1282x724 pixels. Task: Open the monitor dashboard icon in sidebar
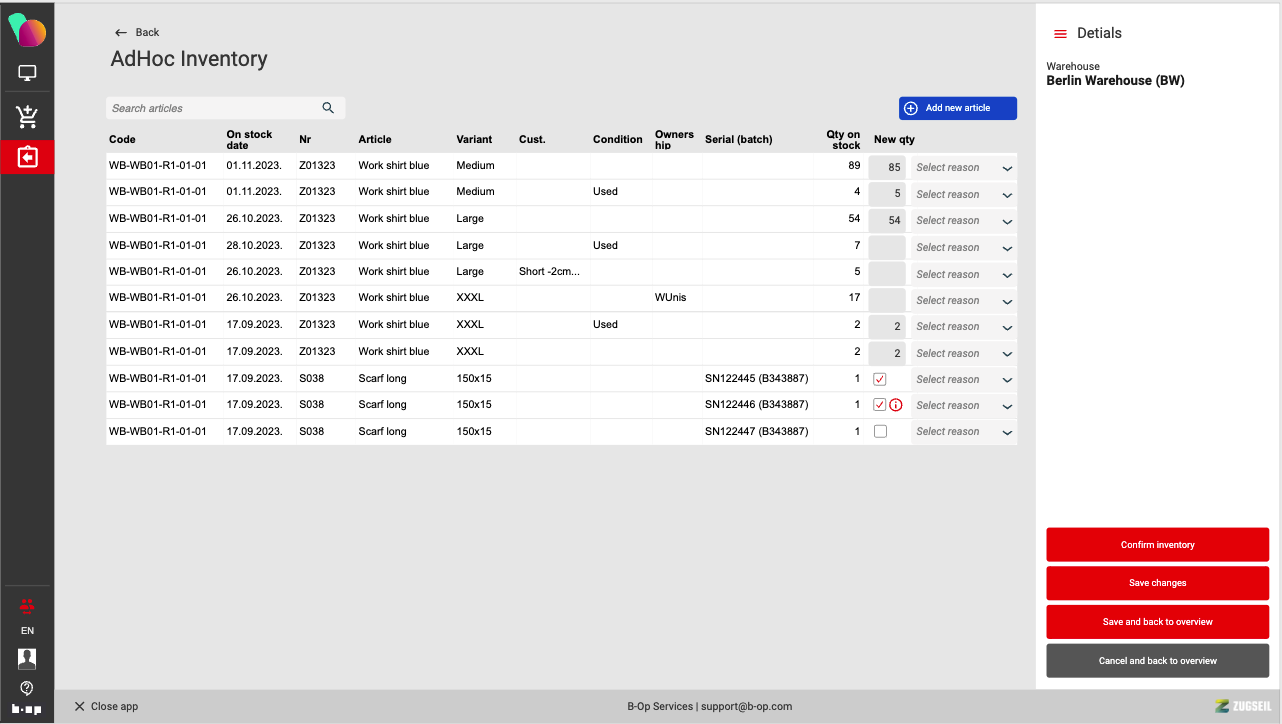click(27, 73)
